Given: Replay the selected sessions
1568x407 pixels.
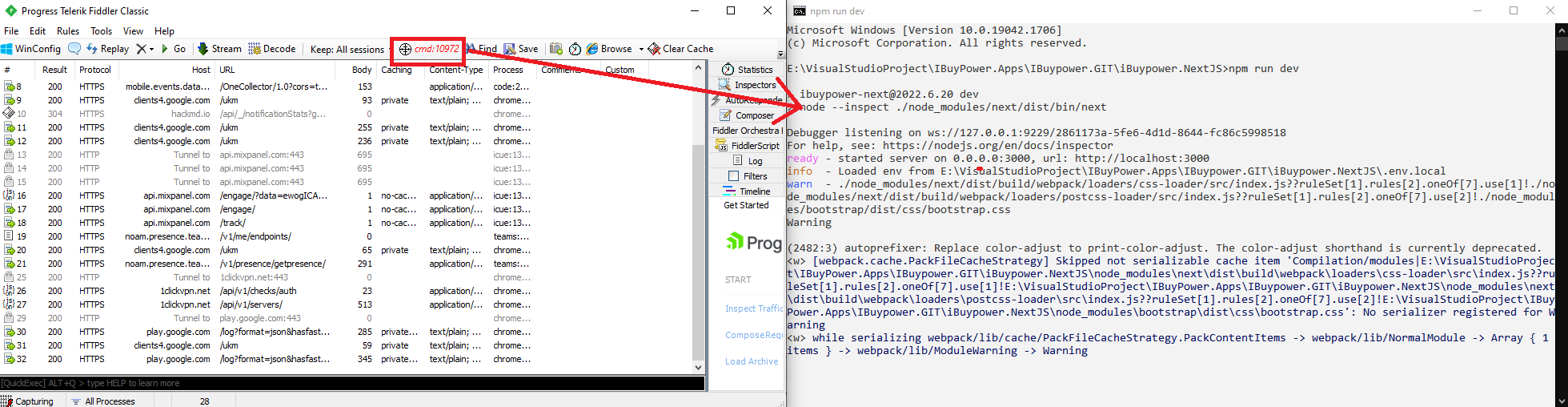Looking at the screenshot, I should tap(108, 49).
